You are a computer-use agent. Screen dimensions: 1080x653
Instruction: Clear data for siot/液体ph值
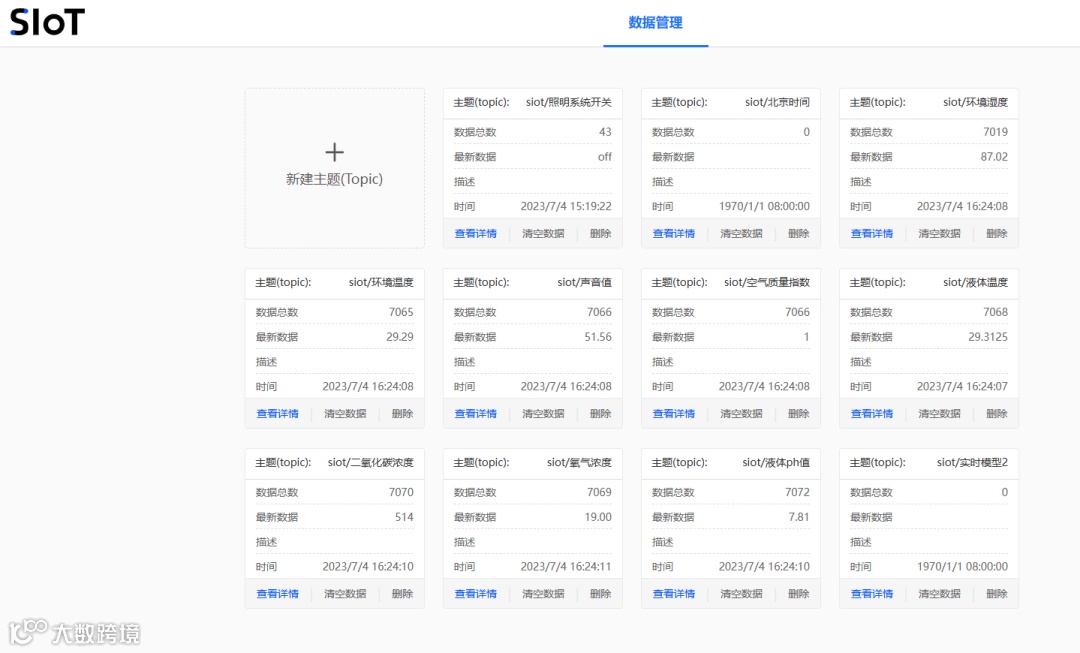[x=741, y=594]
